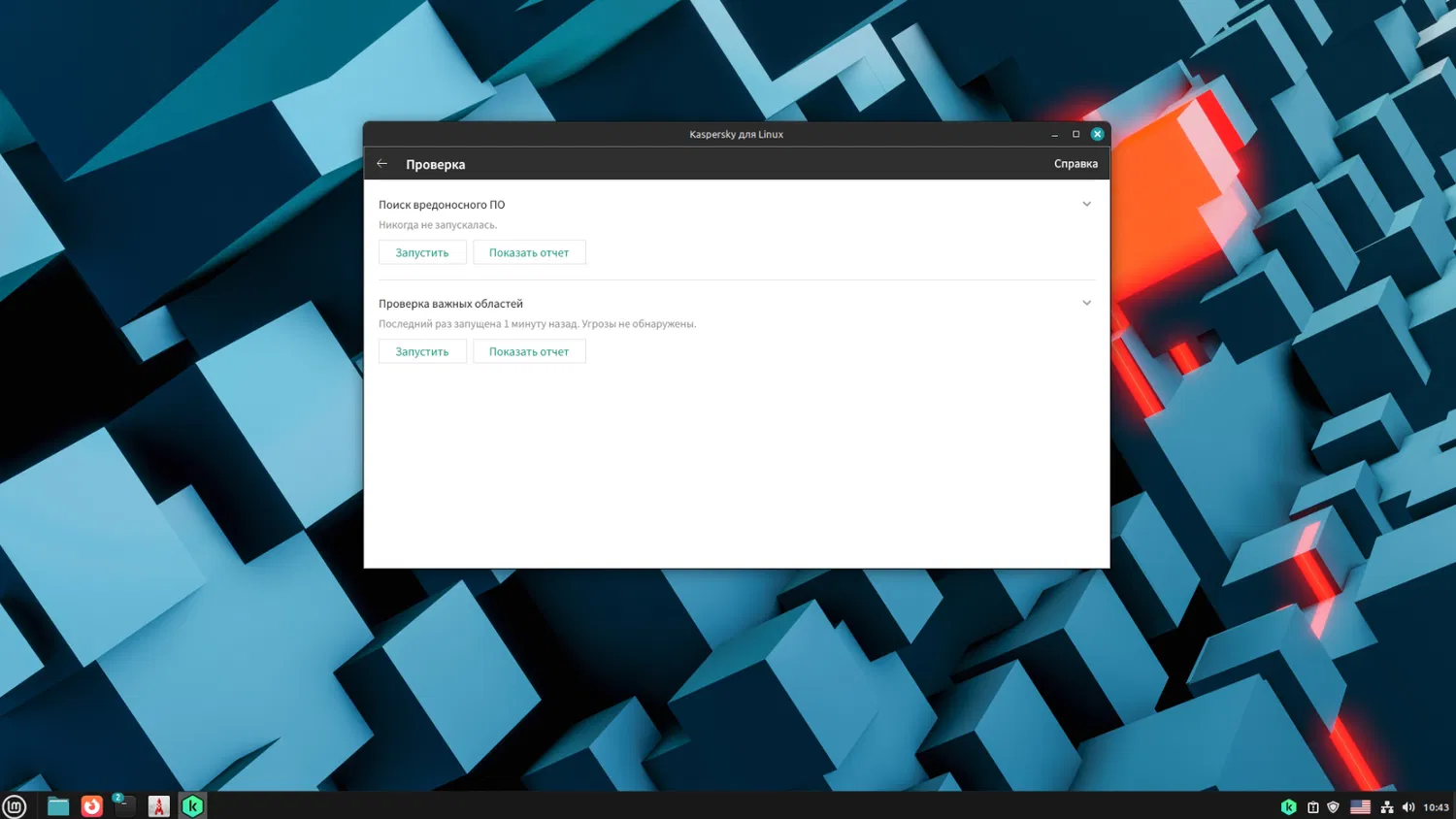
Task: Click Запустить under Поиск вредоносного ПО
Action: pos(422,252)
